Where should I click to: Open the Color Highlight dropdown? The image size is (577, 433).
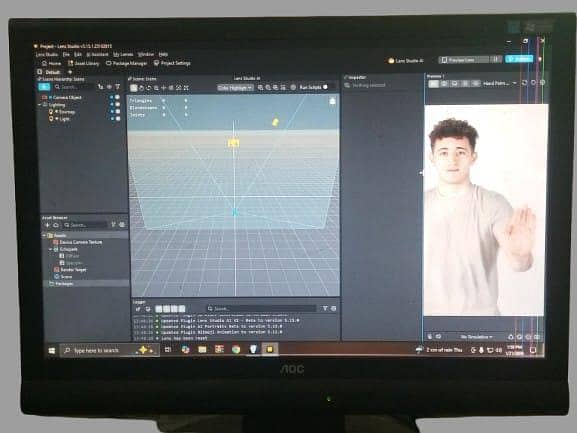[235, 88]
